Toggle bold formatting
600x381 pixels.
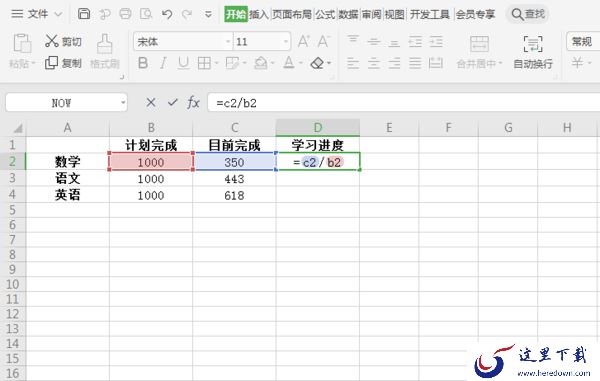click(x=143, y=63)
